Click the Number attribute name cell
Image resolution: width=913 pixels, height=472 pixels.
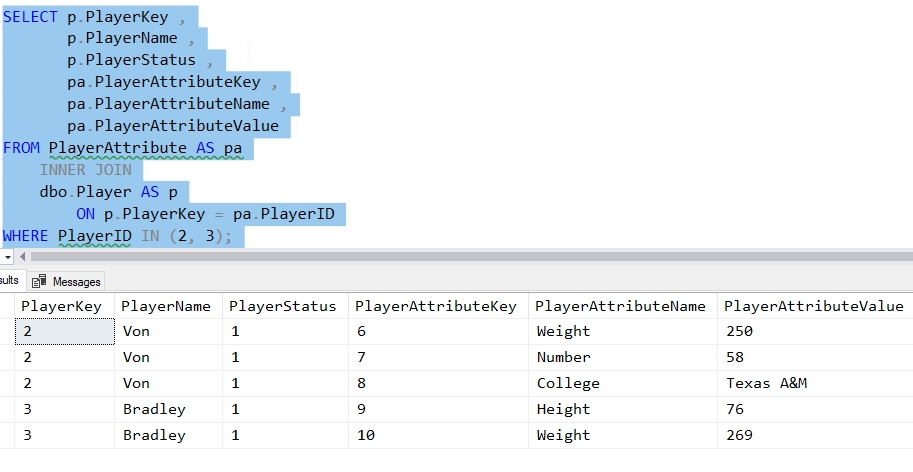623,357
